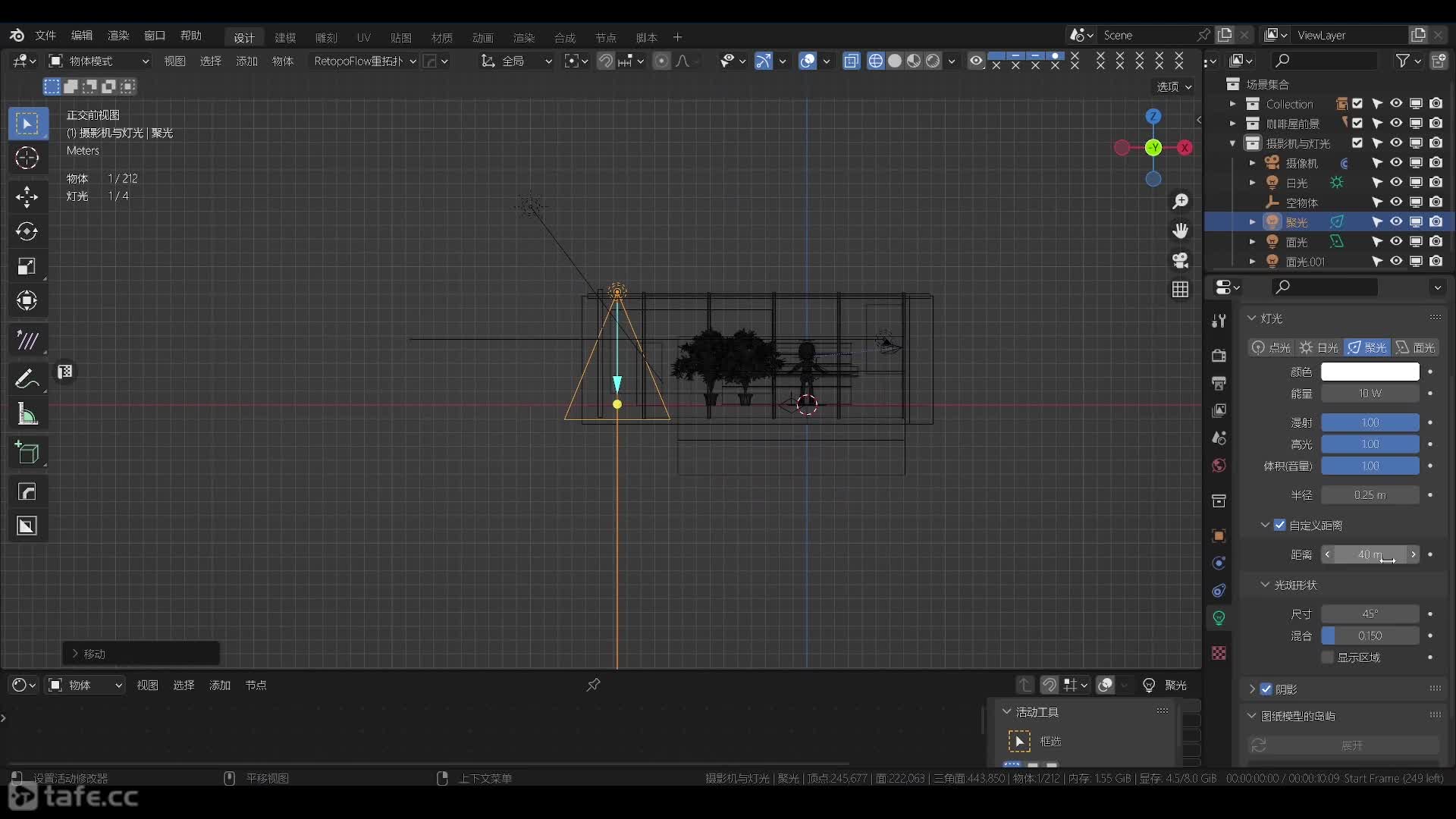The width and height of the screenshot is (1456, 819).
Task: Set light type to 点光
Action: tap(1272, 347)
